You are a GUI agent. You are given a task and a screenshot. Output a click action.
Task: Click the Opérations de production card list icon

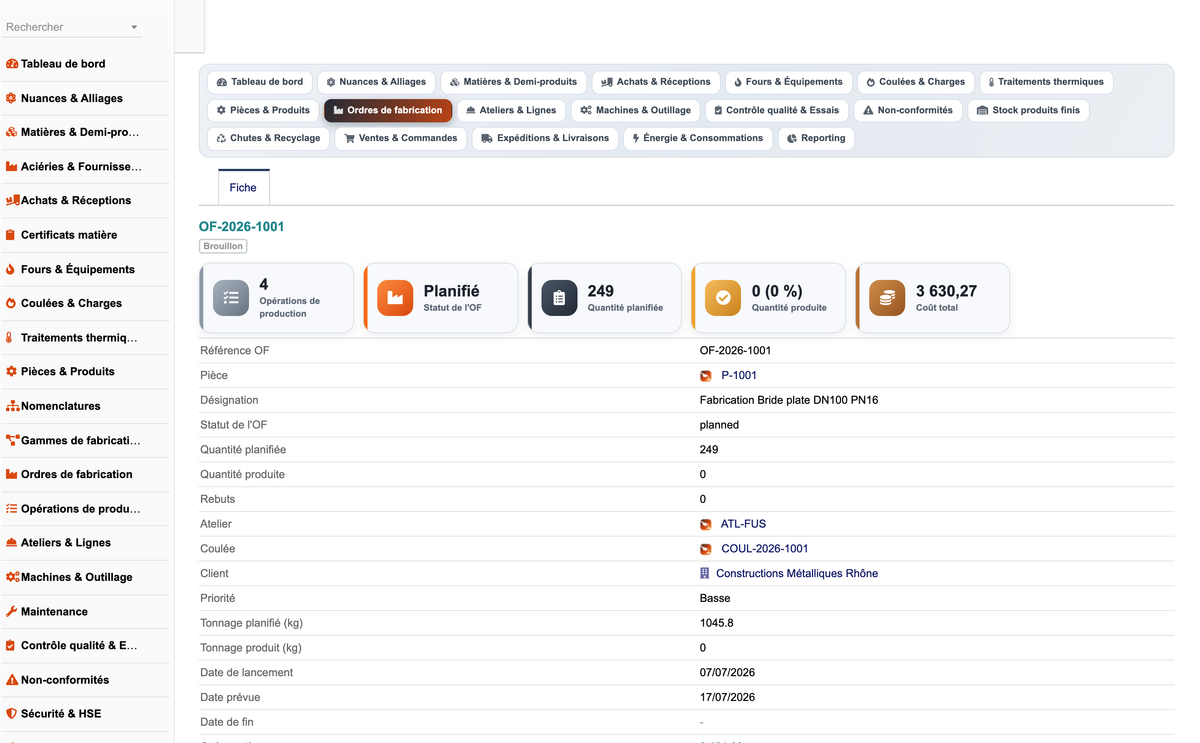(x=231, y=298)
